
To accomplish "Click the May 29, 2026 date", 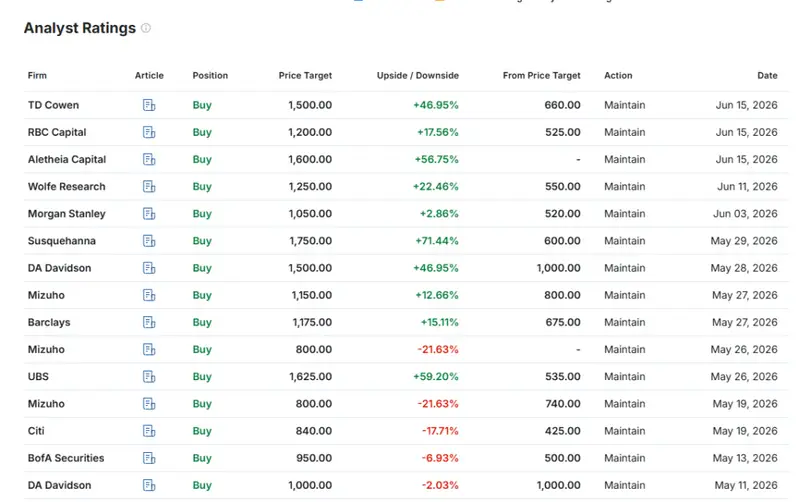I will point(744,241).
